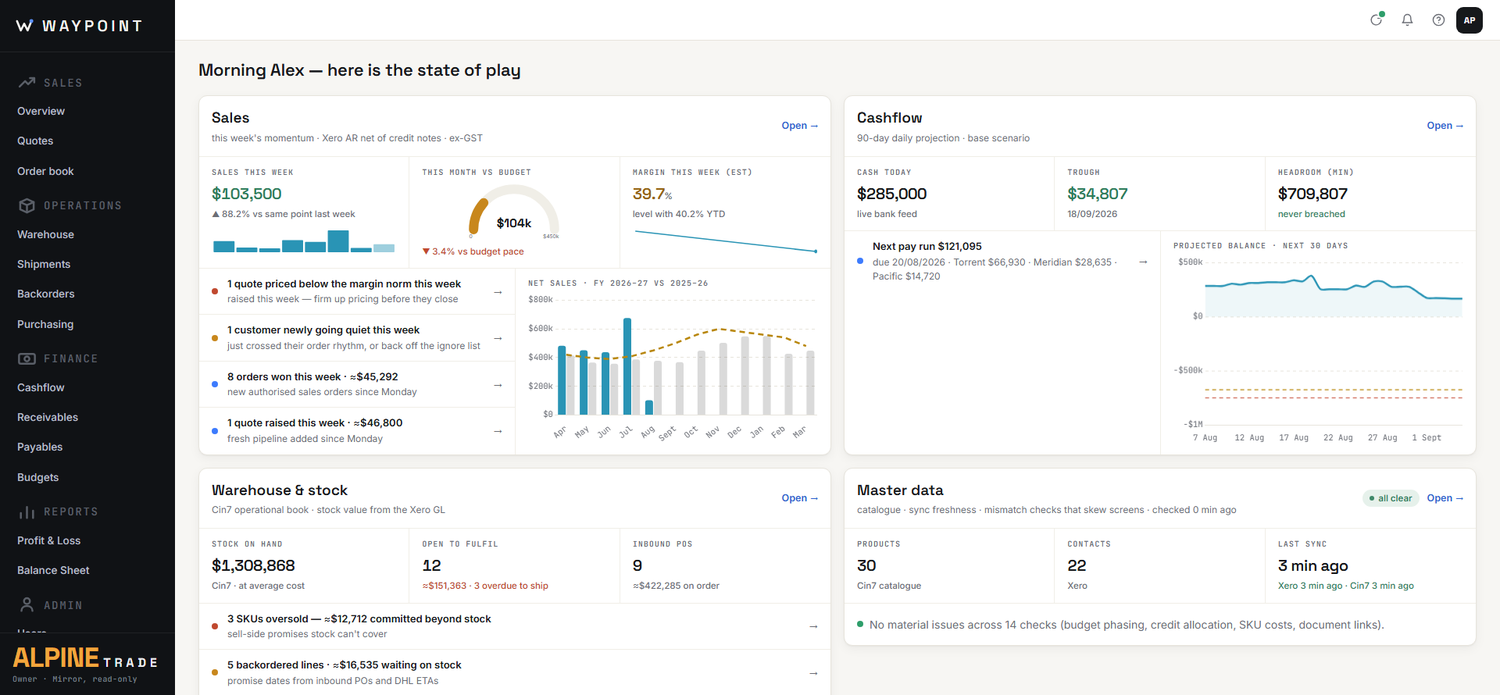This screenshot has height=695, width=1500.
Task: Open Receivables in sidebar
Action: [47, 417]
